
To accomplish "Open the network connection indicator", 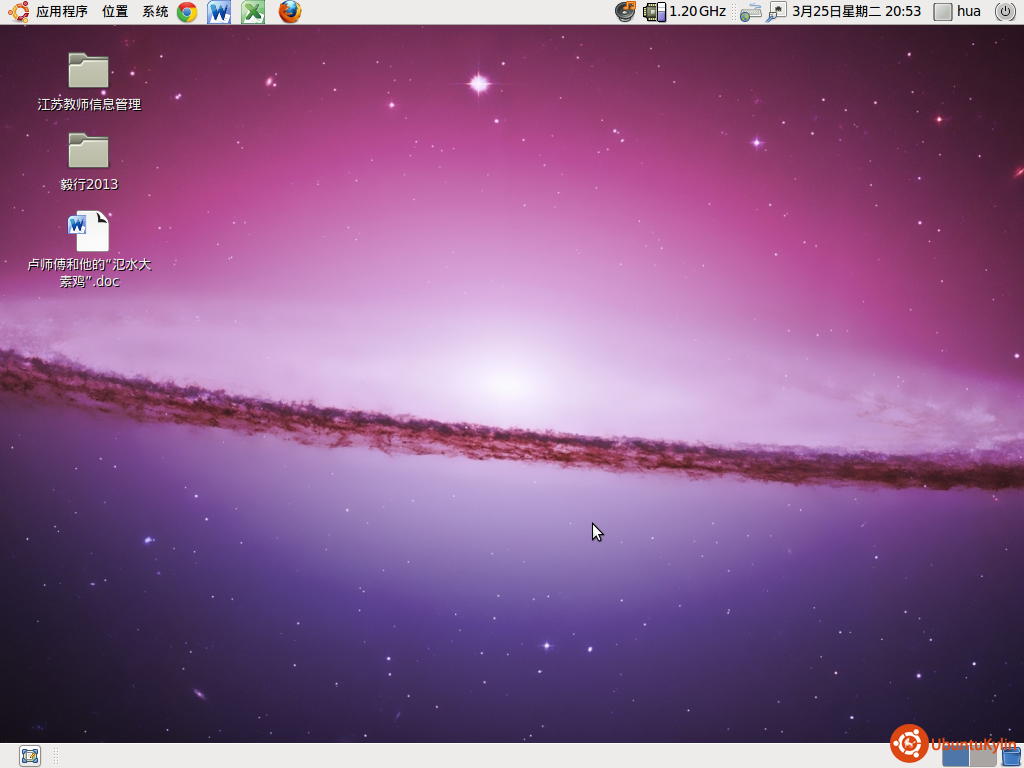I will pos(776,12).
